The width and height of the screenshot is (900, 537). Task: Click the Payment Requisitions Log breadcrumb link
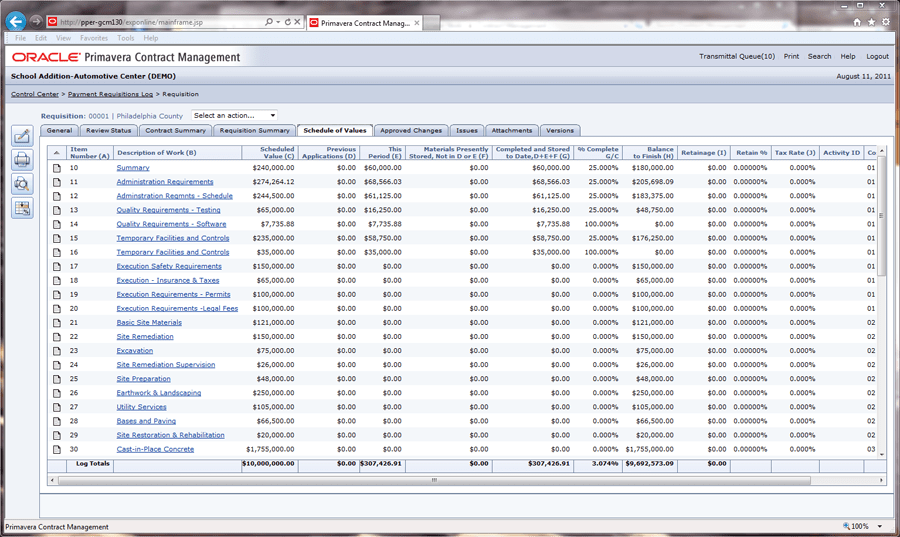coord(110,94)
